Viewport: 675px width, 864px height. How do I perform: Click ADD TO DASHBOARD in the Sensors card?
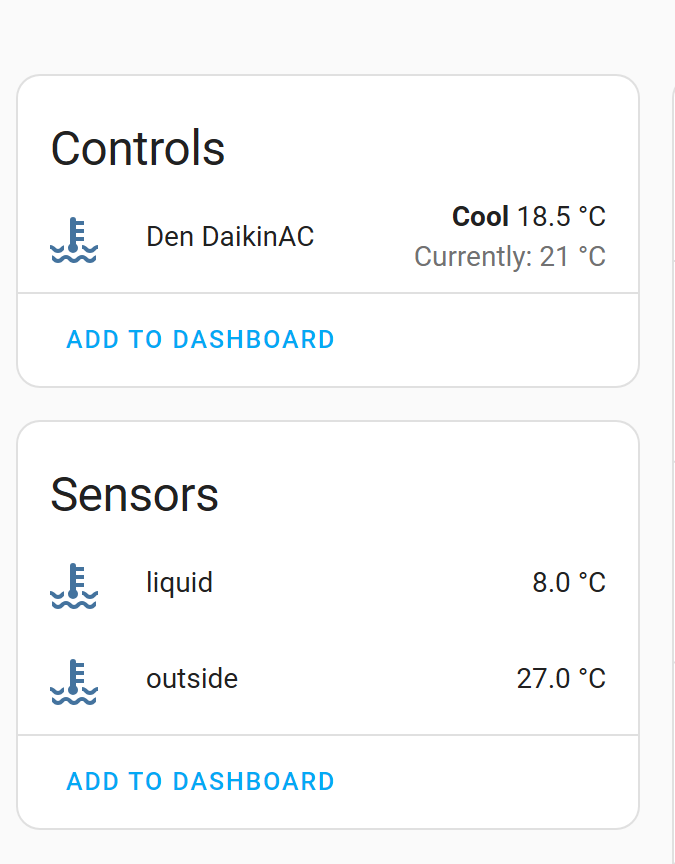tap(200, 781)
